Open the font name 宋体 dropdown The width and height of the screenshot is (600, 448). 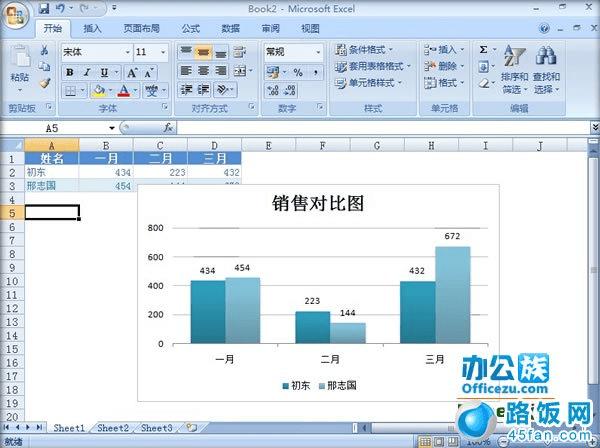click(x=127, y=52)
